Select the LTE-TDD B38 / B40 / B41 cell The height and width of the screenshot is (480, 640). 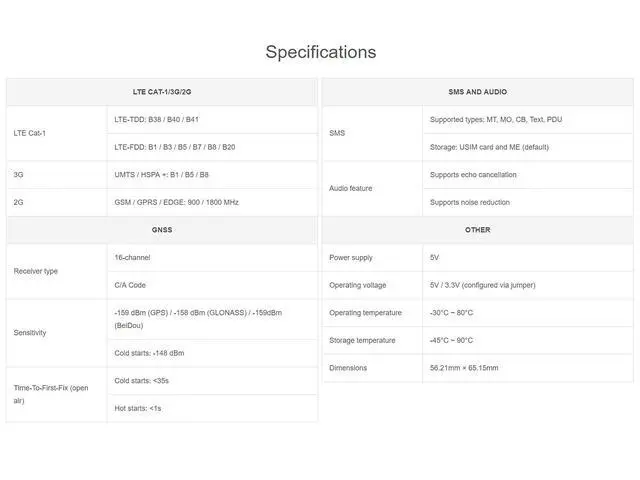pos(212,120)
